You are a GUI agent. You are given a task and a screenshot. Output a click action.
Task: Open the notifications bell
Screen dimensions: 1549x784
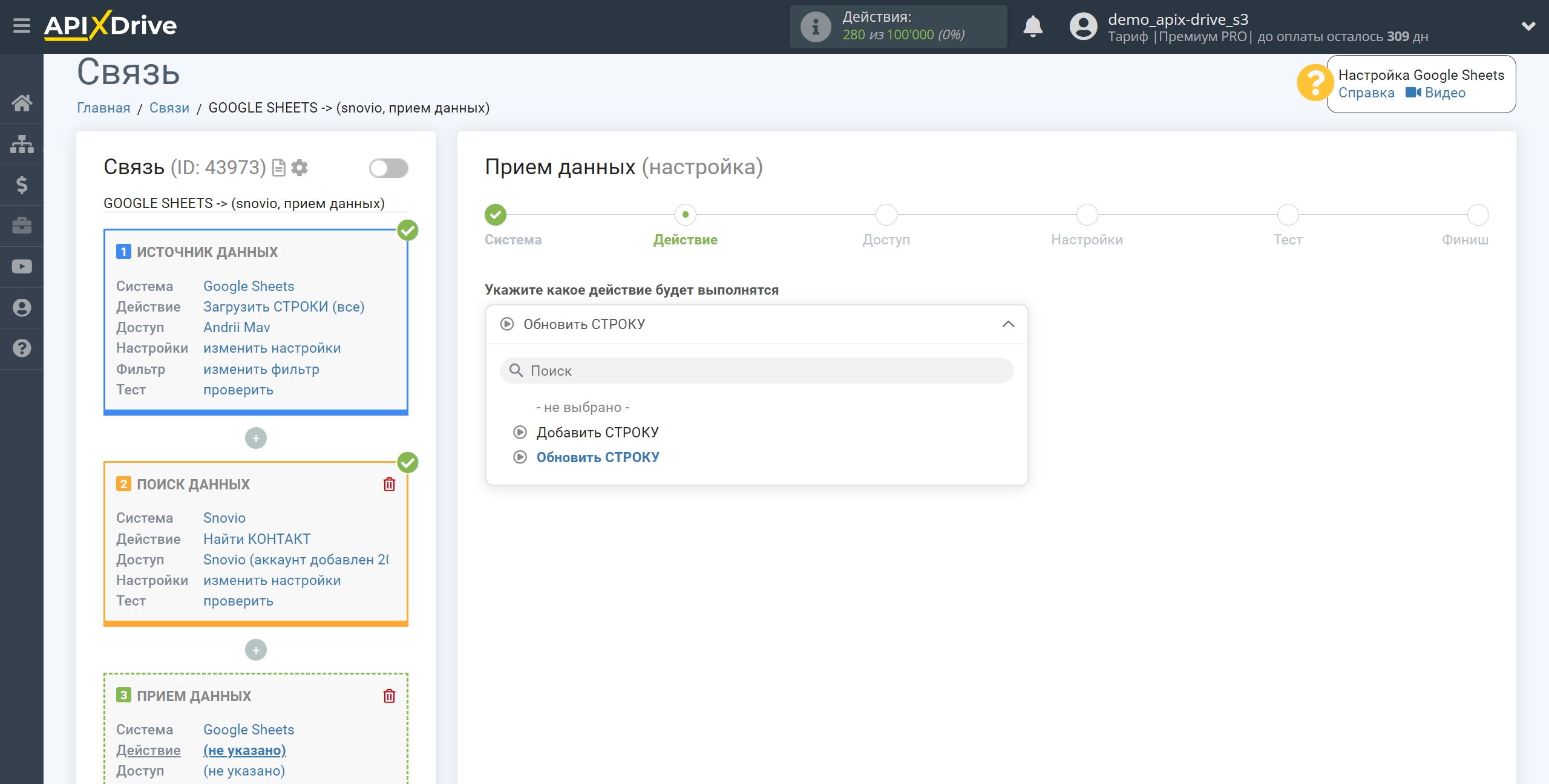point(1033,27)
